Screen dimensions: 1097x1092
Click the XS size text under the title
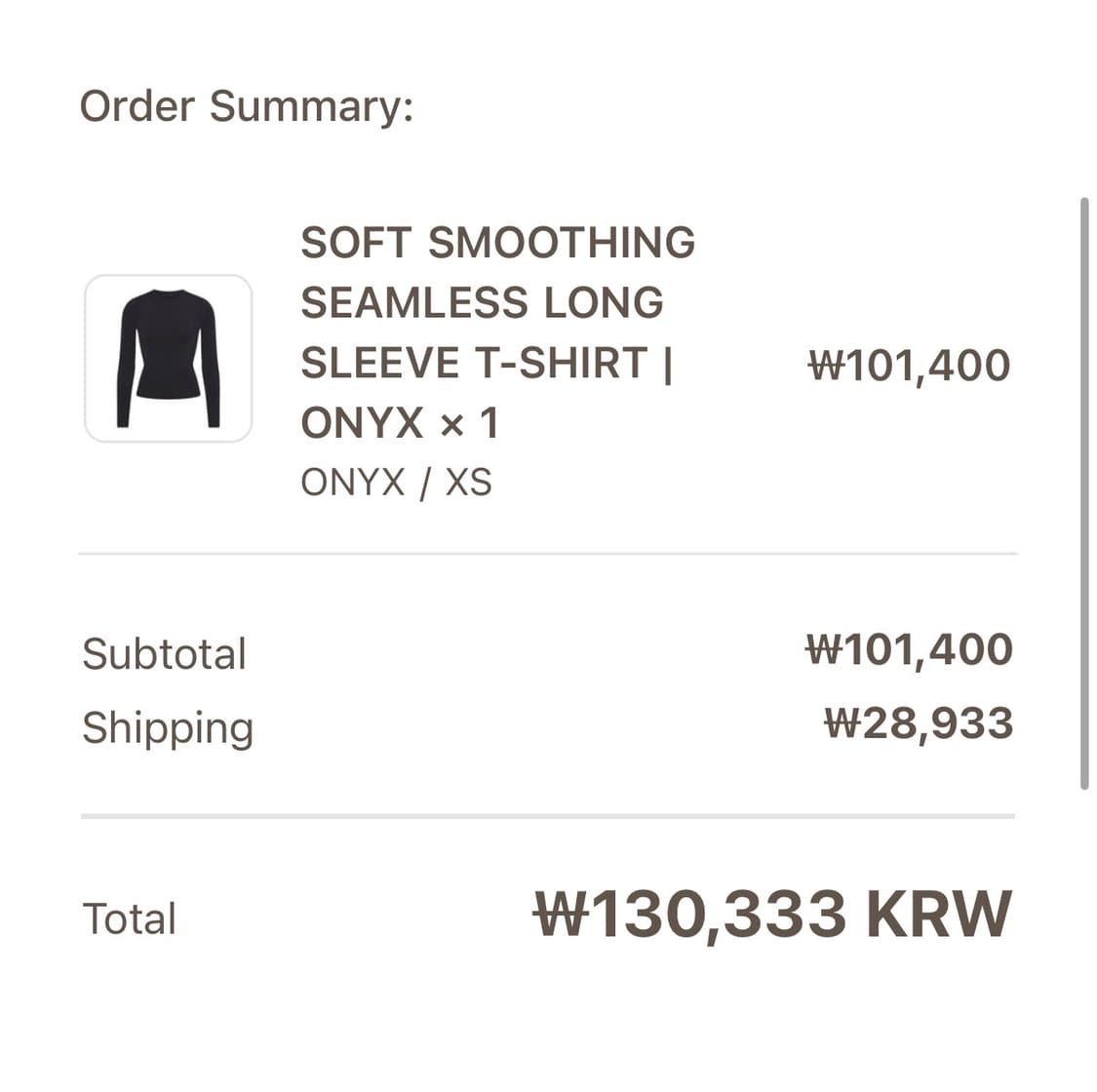pyautogui.click(x=469, y=483)
